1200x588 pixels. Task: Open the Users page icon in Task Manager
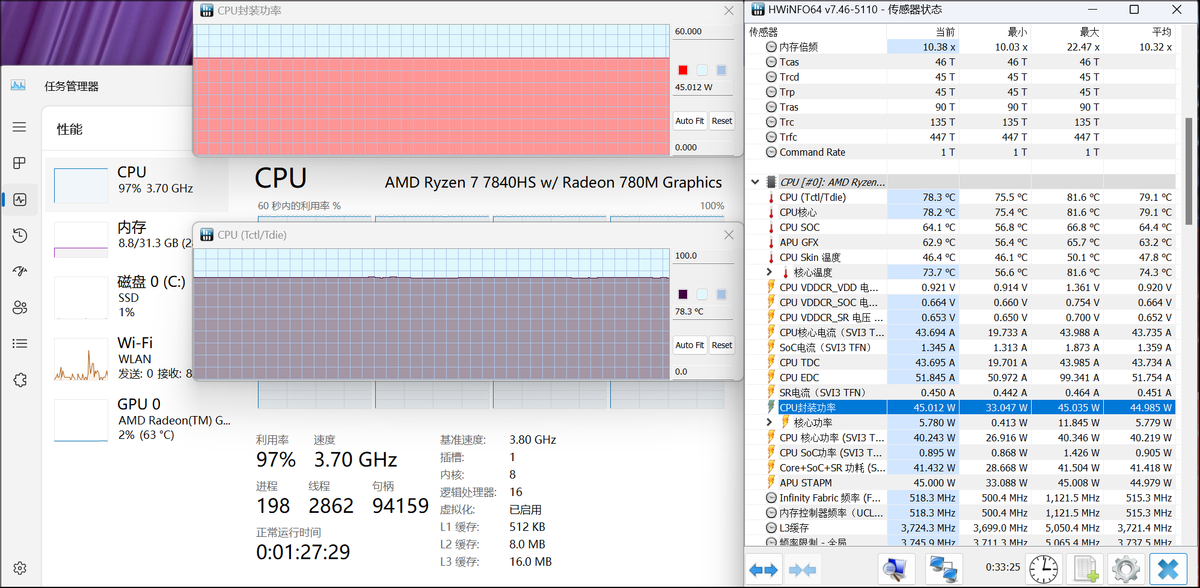pos(19,307)
